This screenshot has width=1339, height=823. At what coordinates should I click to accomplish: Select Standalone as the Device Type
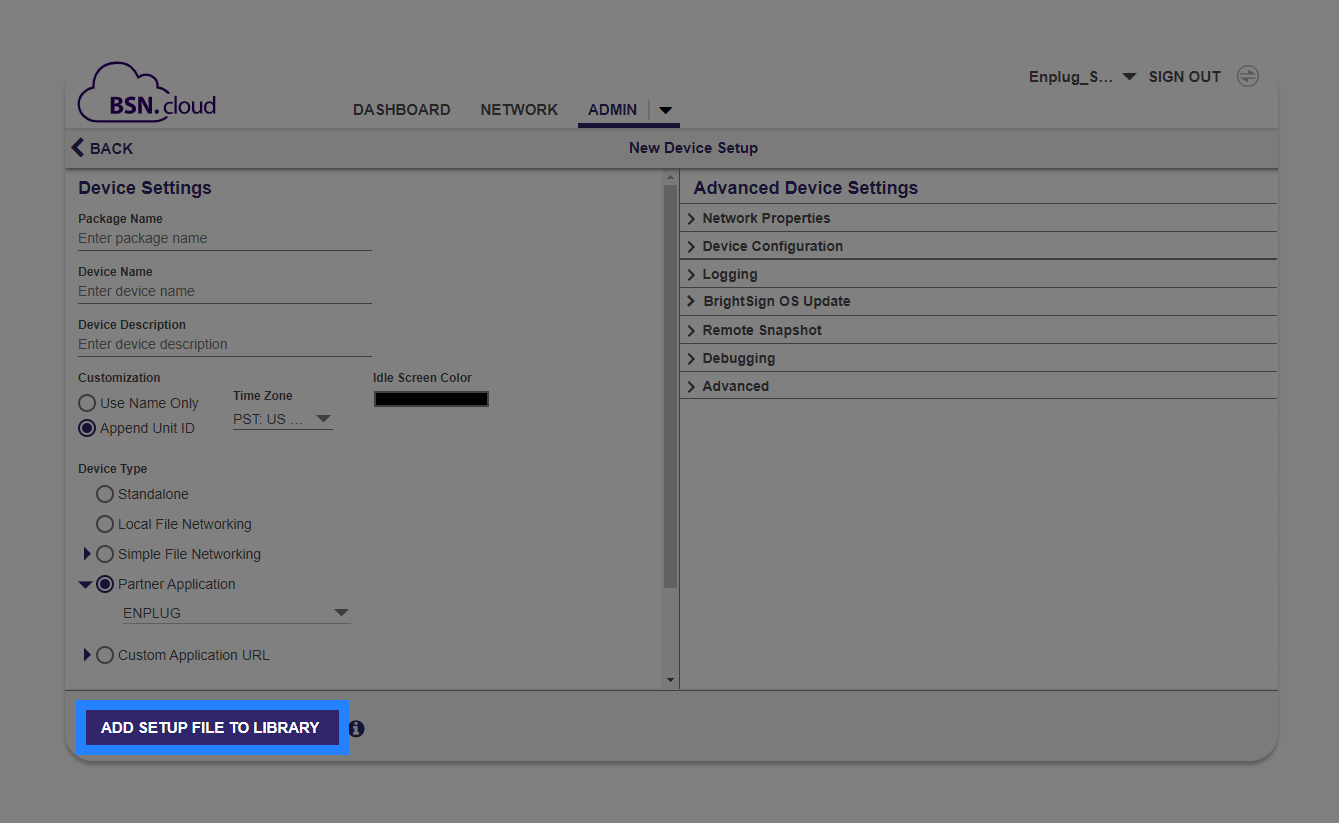pos(105,494)
